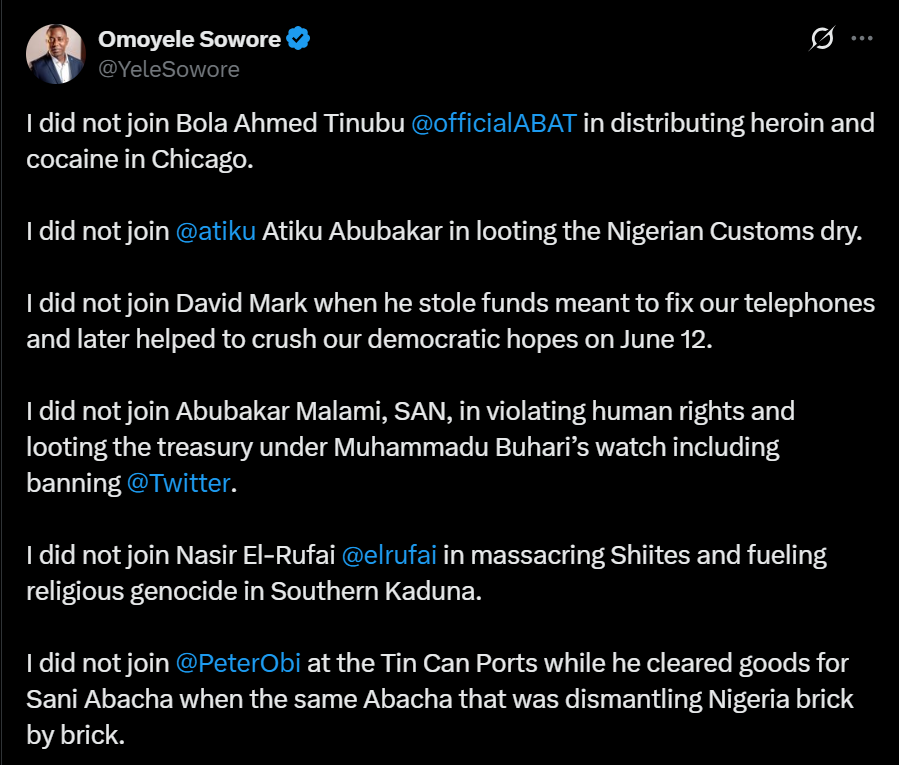Open Omoyele Sowore's profile picture
This screenshot has width=899, height=765.
tap(56, 54)
